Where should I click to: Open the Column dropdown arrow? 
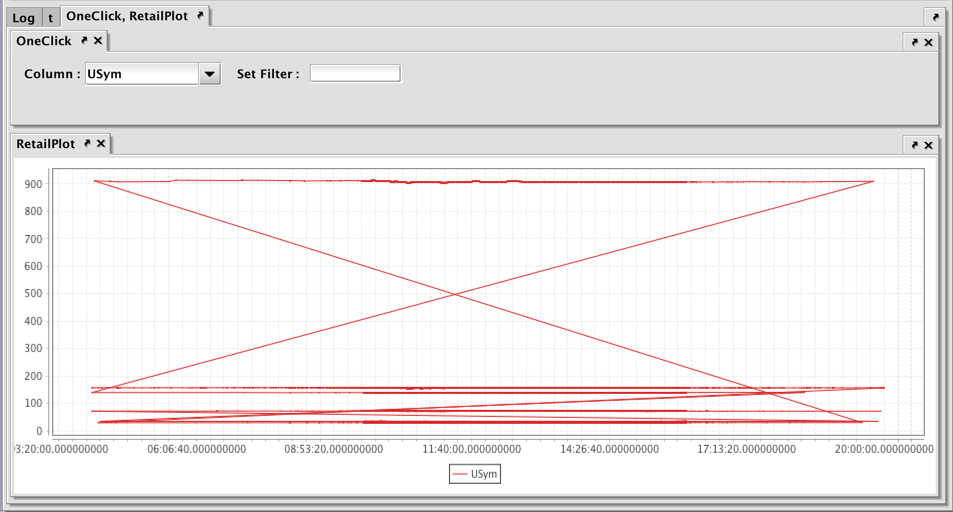pos(210,74)
